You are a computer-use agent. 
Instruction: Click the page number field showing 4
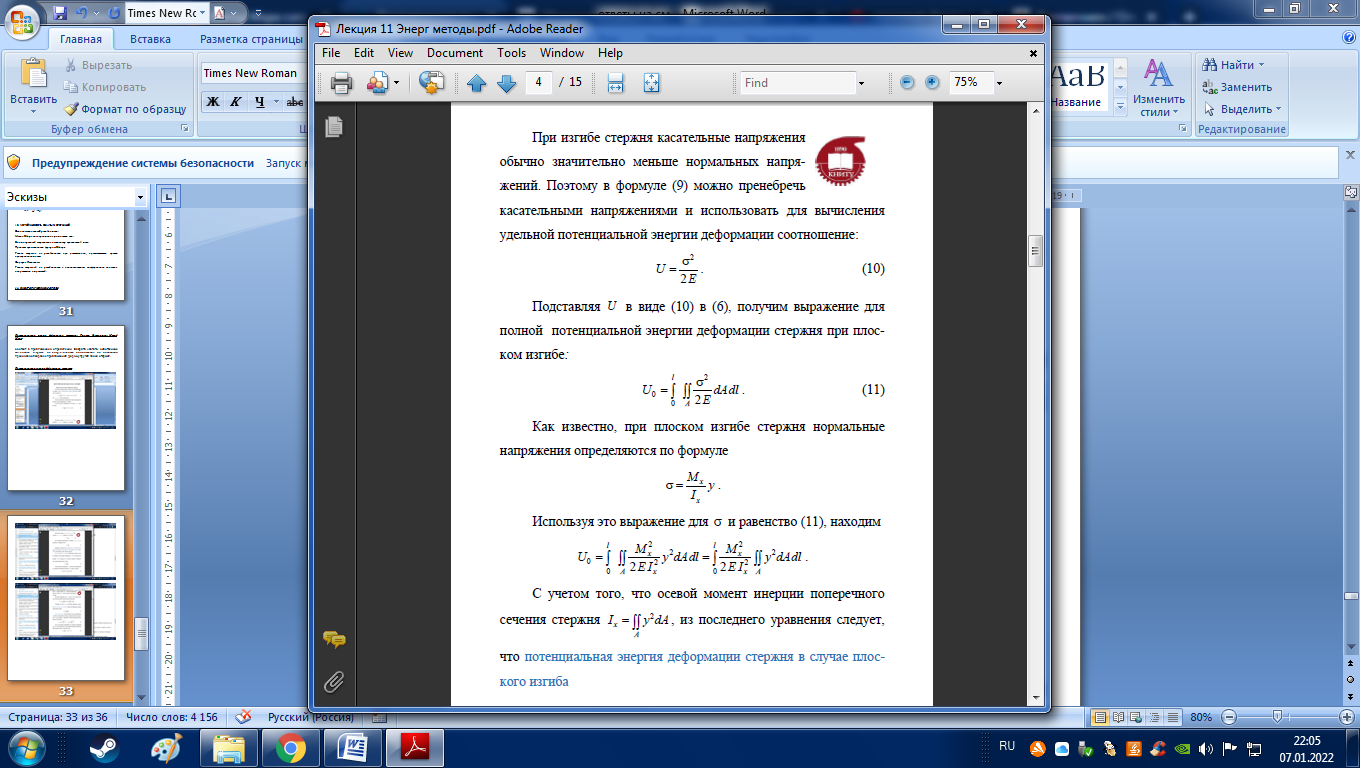pyautogui.click(x=538, y=82)
